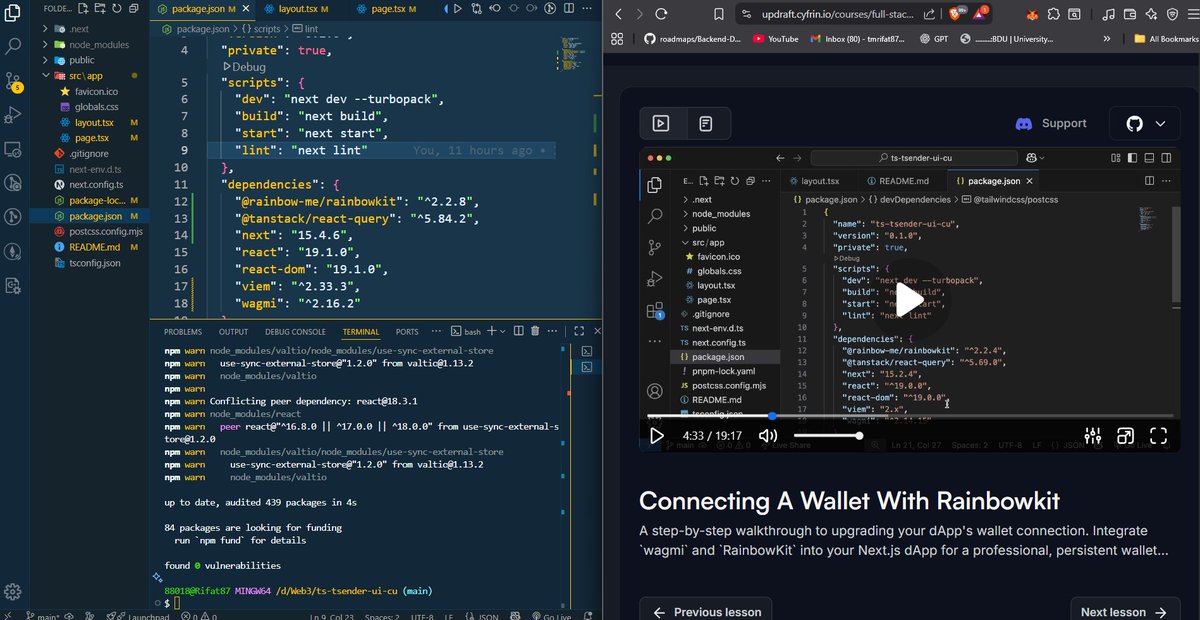Open the Explorer view in VS Code activity bar
This screenshot has width=1200, height=620.
coord(13,13)
